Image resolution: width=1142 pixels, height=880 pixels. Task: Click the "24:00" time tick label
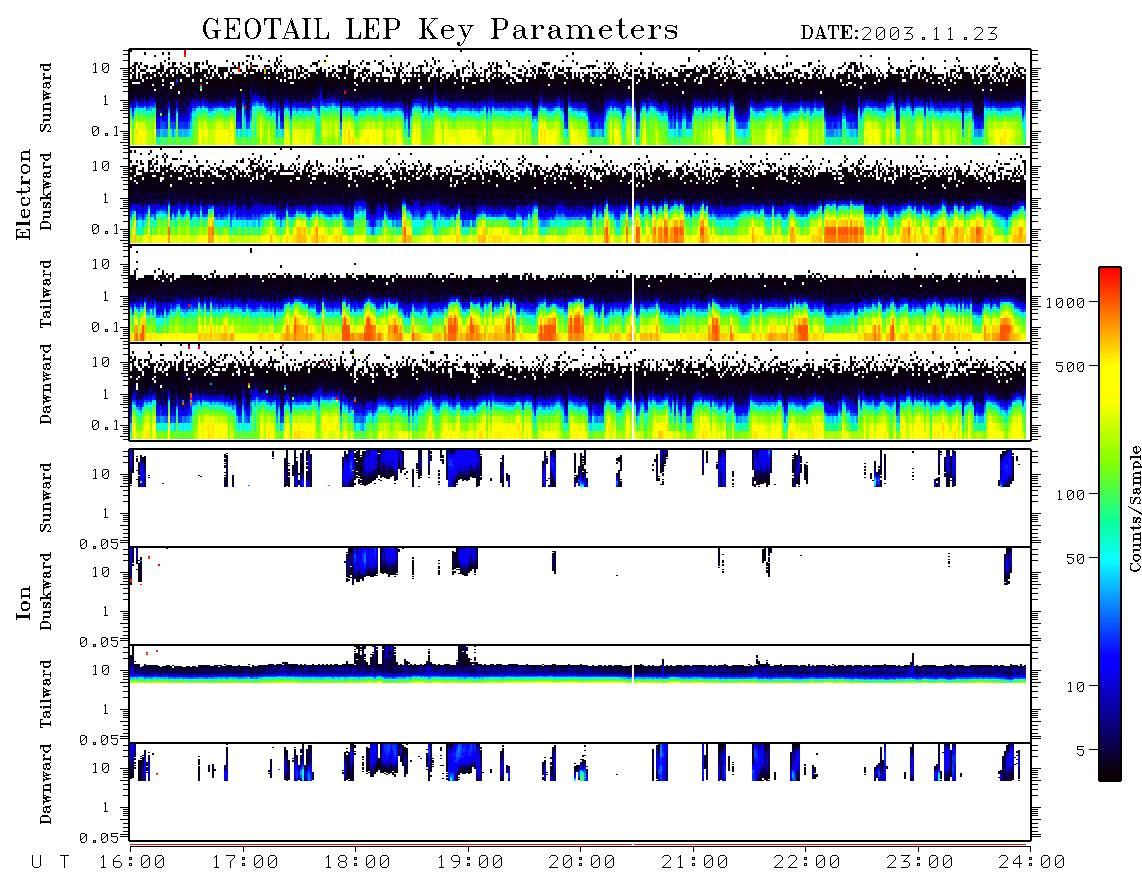[1033, 863]
